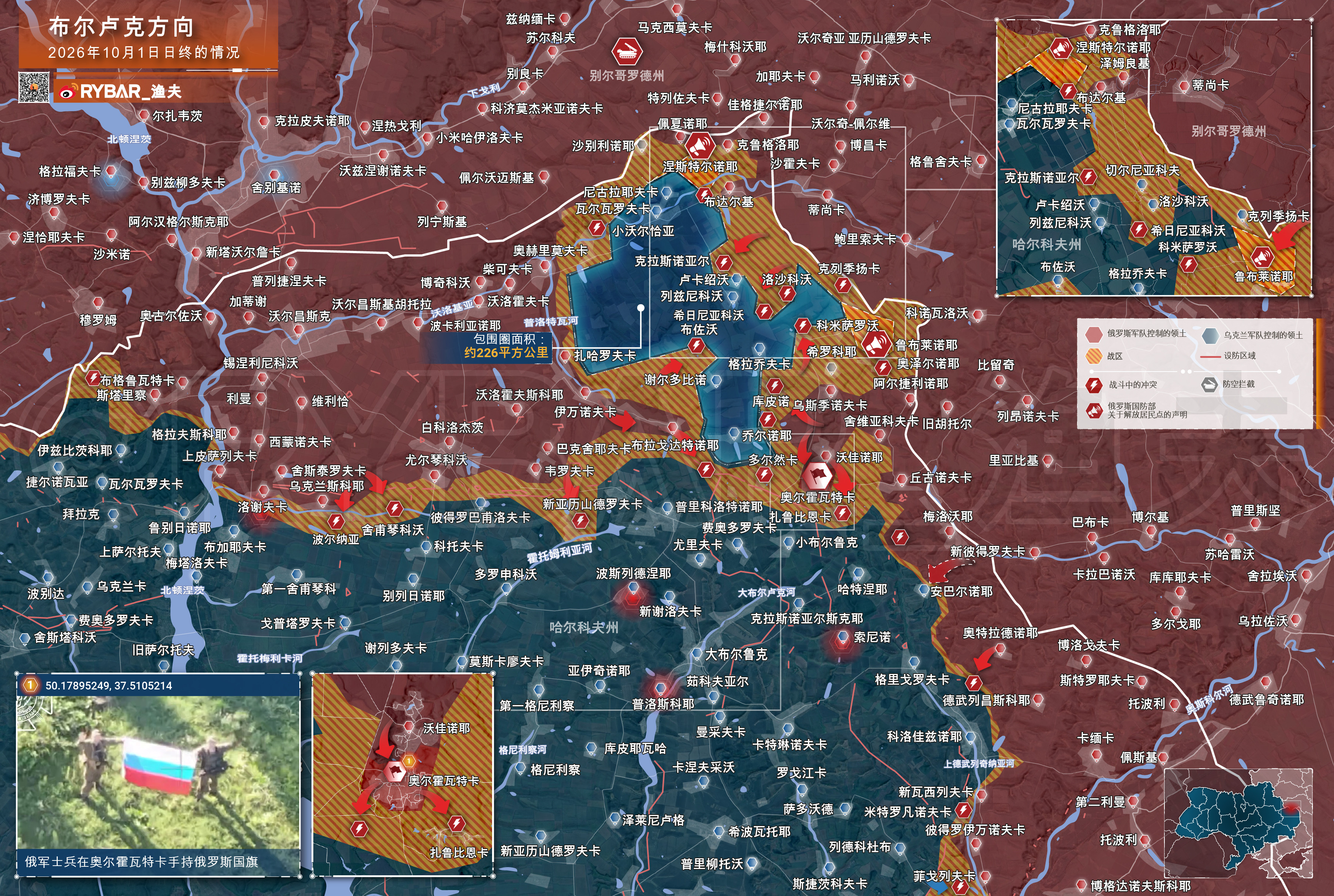Click RYBAR_渔夫 channel name
Viewport: 1334px width, 896px height.
(x=131, y=91)
